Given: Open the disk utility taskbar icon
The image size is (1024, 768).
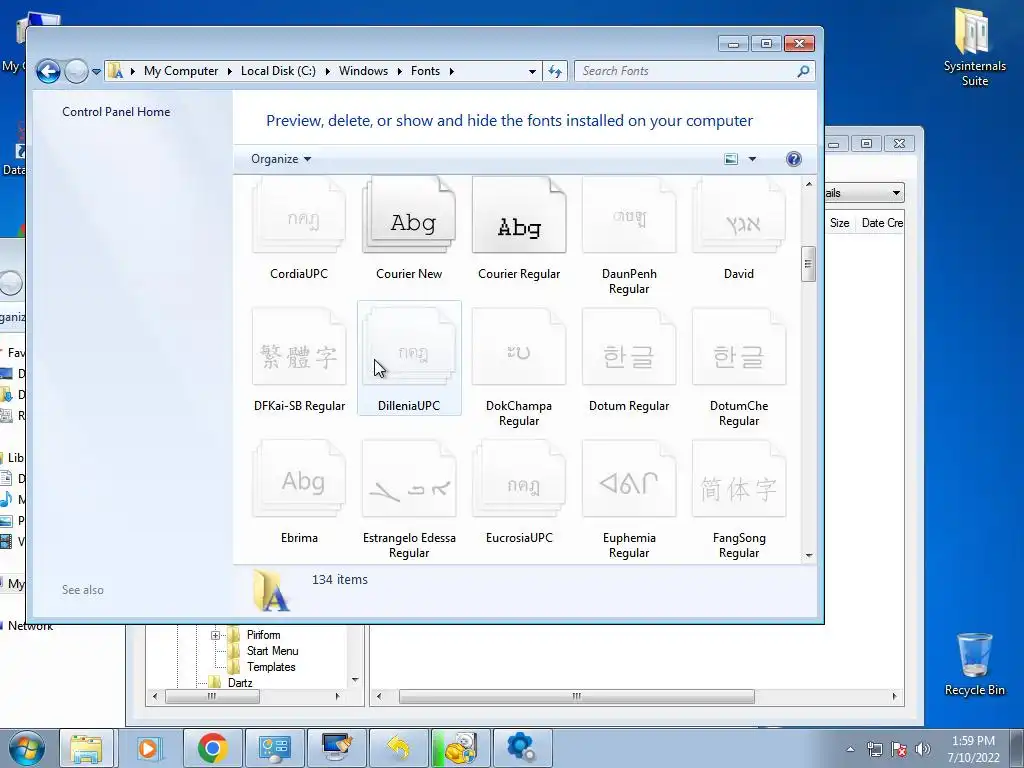Looking at the screenshot, I should point(460,748).
